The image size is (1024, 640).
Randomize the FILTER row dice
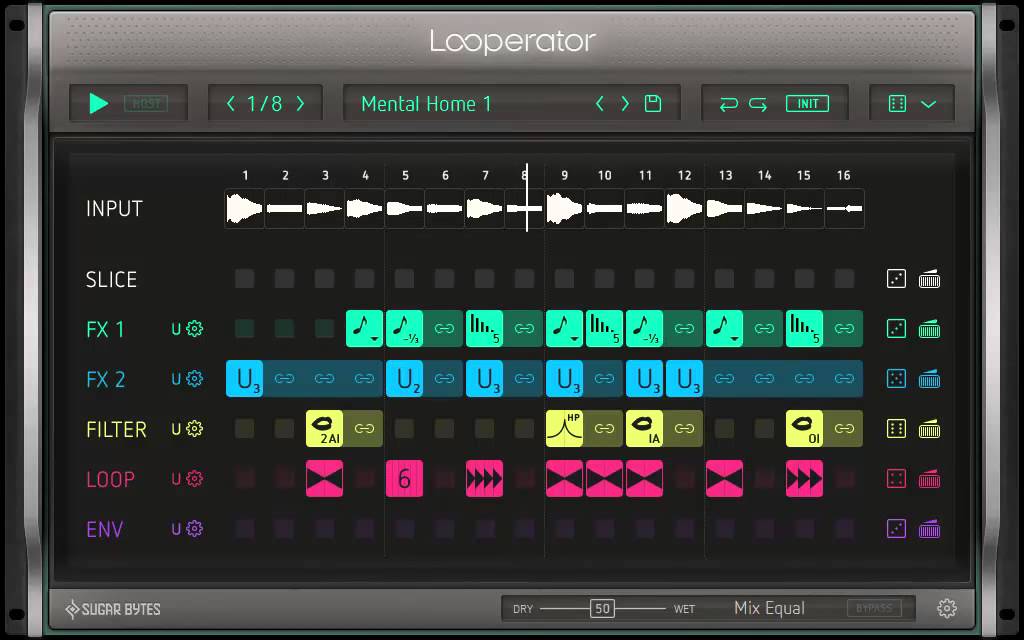click(x=897, y=429)
